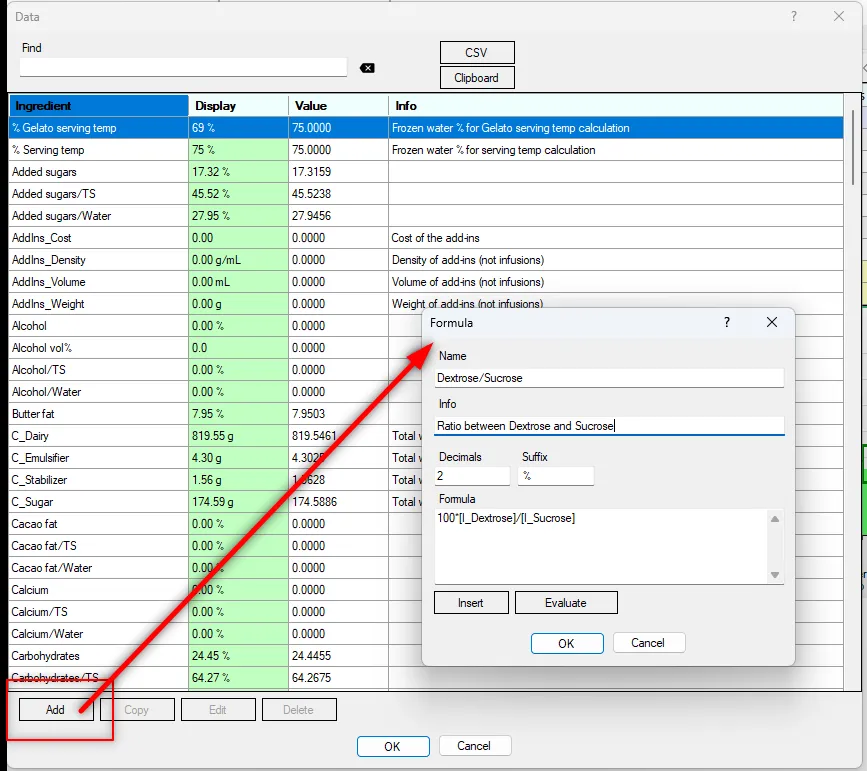The height and width of the screenshot is (771, 867).
Task: Select the Added sugars/TS row
Action: click(x=426, y=194)
